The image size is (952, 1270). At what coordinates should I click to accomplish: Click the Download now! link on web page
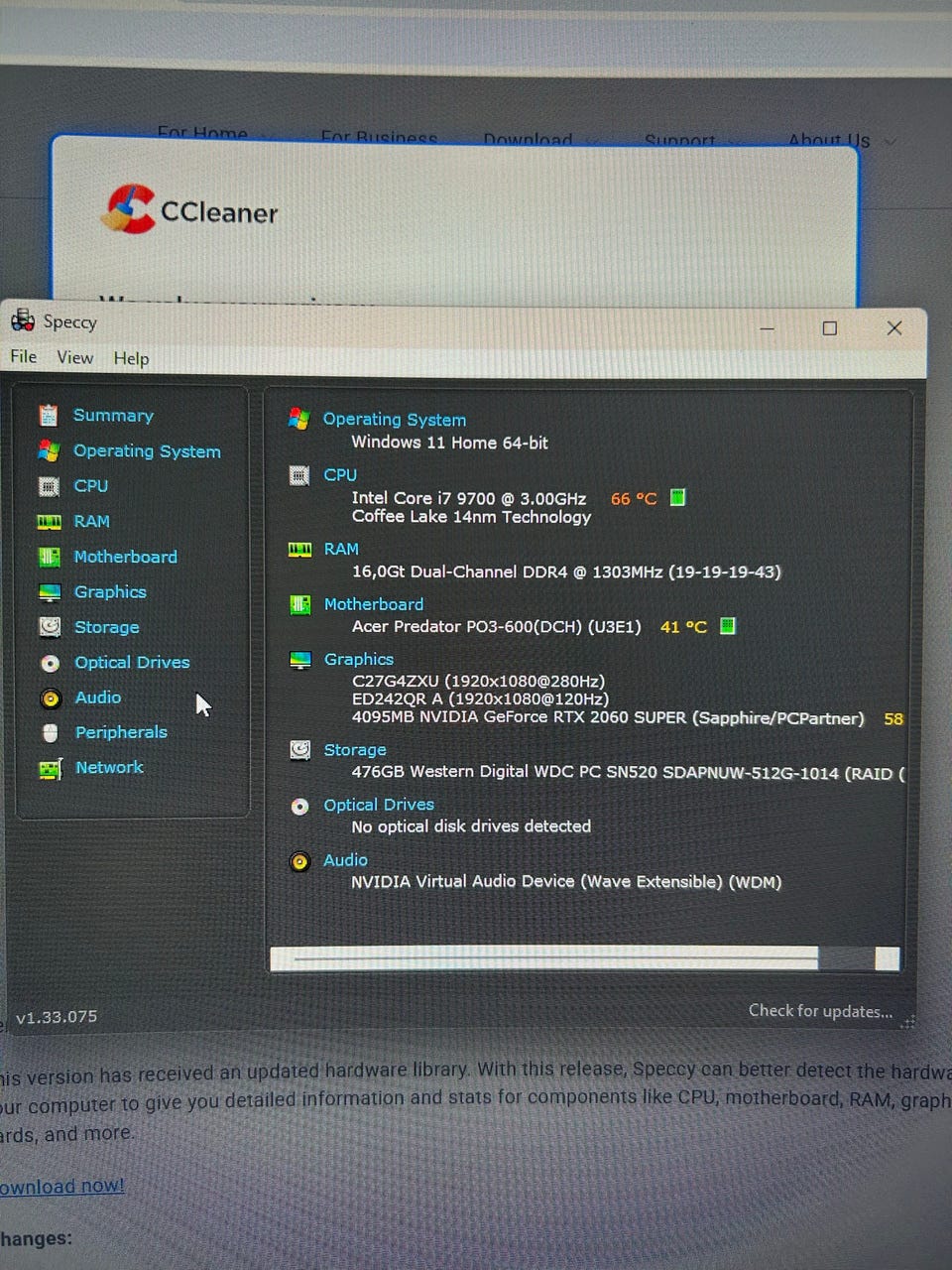click(61, 1187)
